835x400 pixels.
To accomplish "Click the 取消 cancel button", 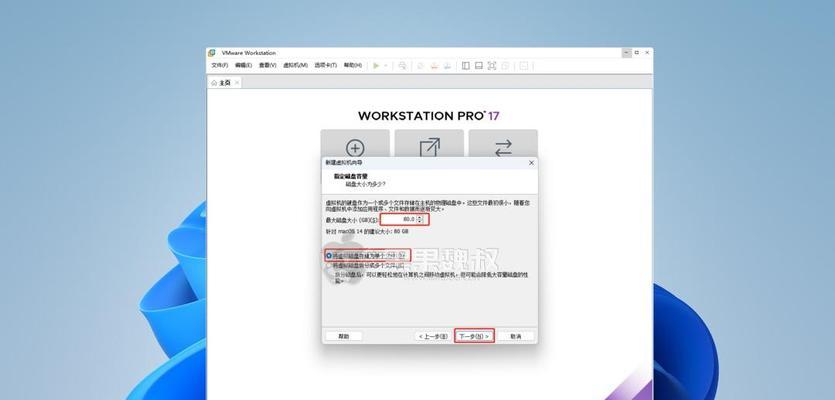I will click(x=515, y=337).
